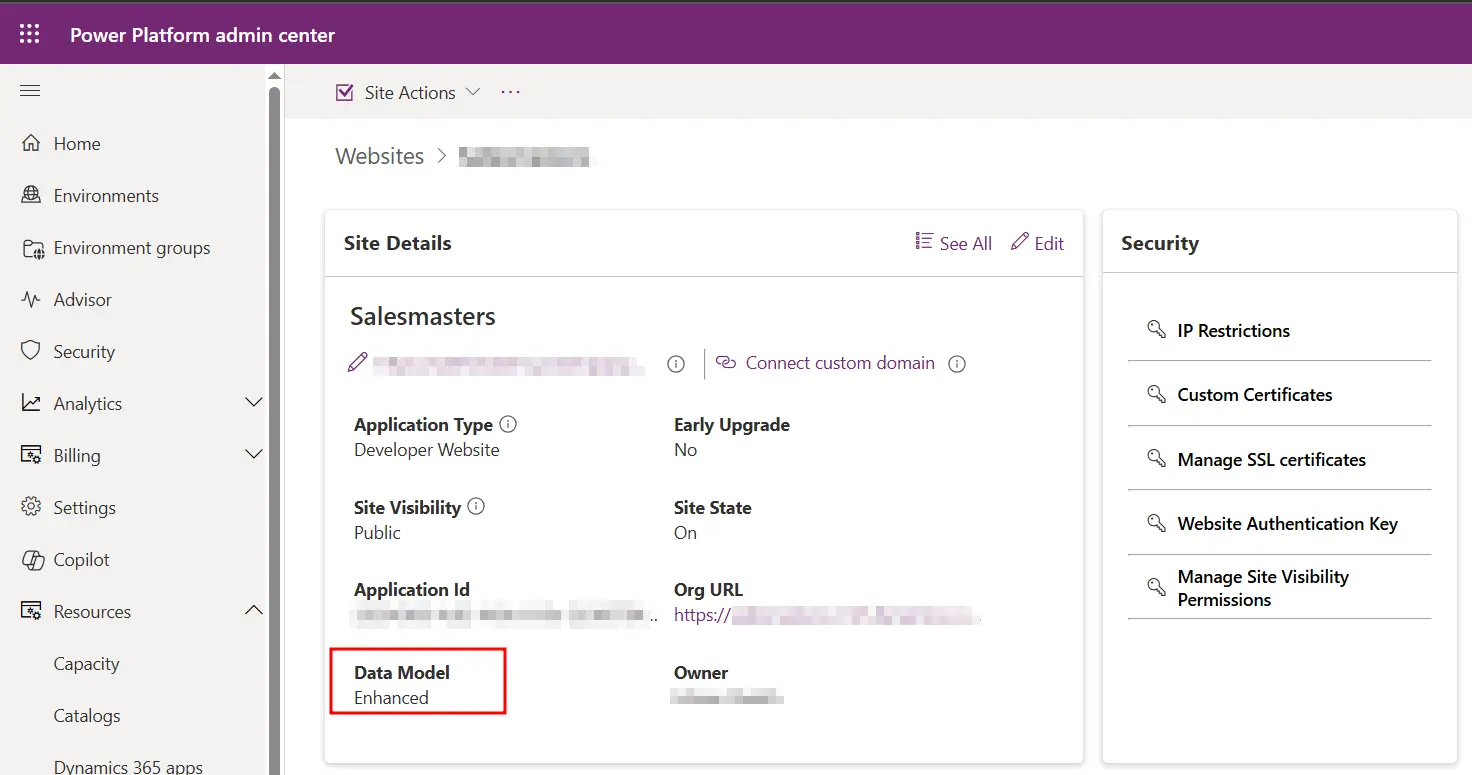Click the See All list icon

click(924, 242)
